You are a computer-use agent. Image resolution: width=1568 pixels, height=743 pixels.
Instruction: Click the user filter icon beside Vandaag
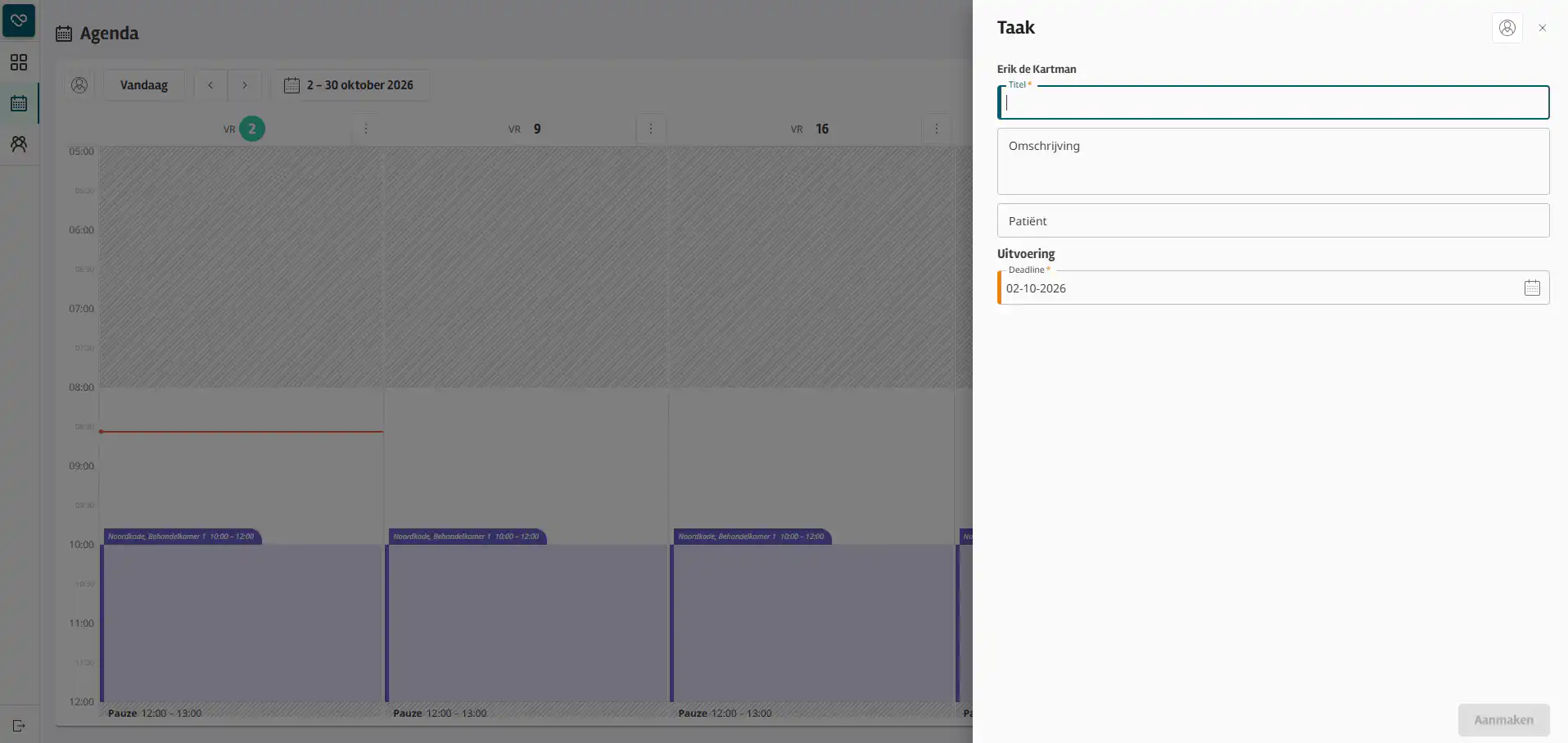point(79,85)
